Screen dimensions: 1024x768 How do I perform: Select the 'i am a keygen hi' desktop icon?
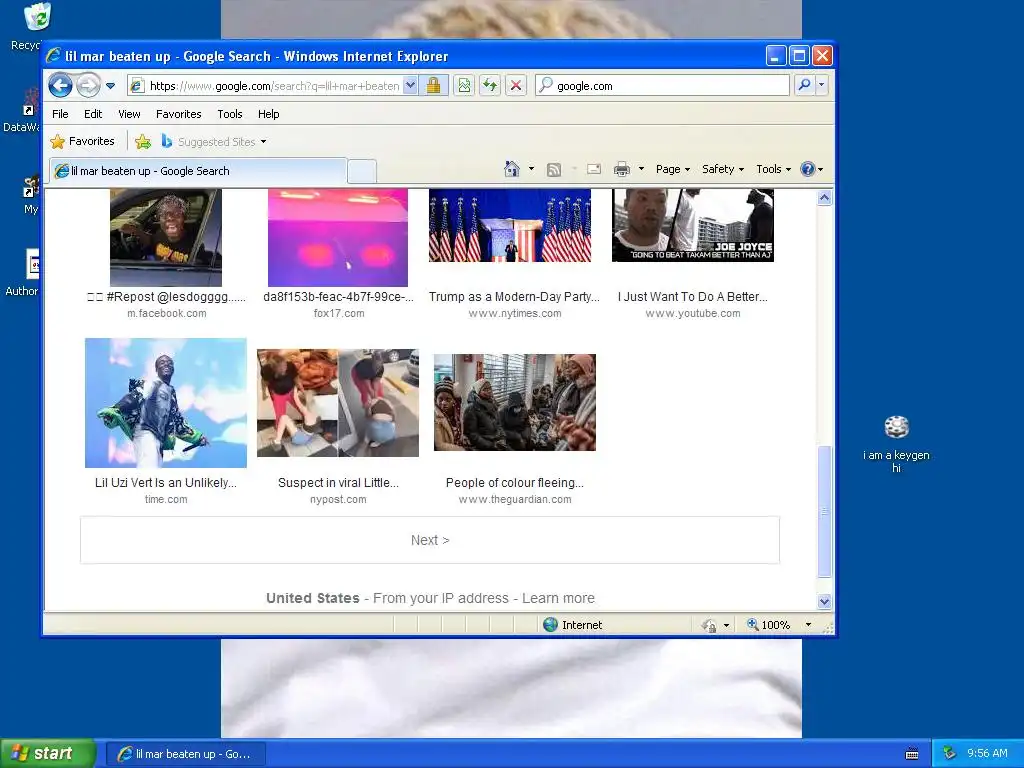click(896, 443)
